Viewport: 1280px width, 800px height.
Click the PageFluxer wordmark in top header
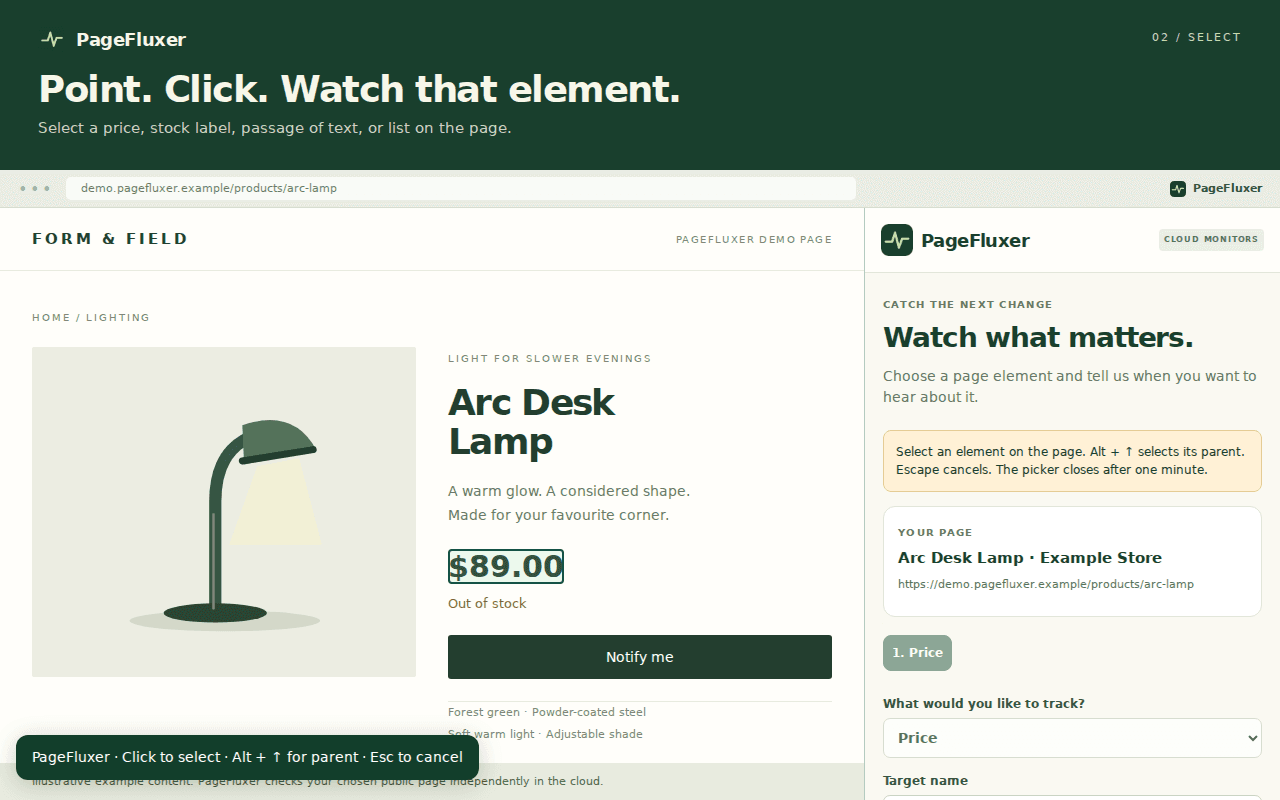pos(131,40)
